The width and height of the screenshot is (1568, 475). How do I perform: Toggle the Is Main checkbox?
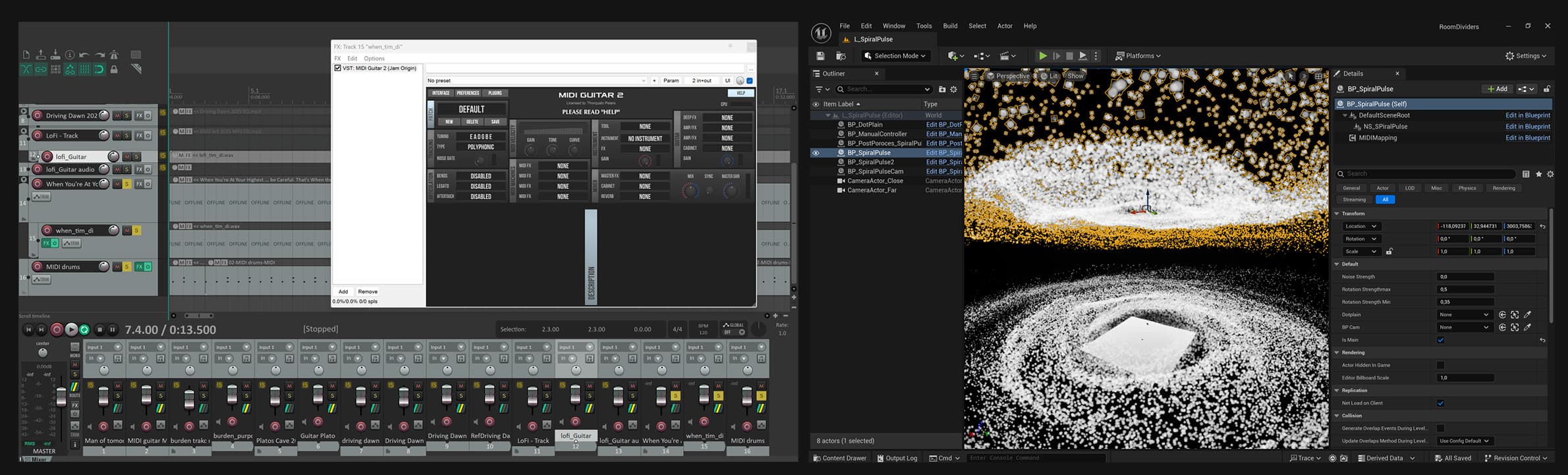[1441, 341]
